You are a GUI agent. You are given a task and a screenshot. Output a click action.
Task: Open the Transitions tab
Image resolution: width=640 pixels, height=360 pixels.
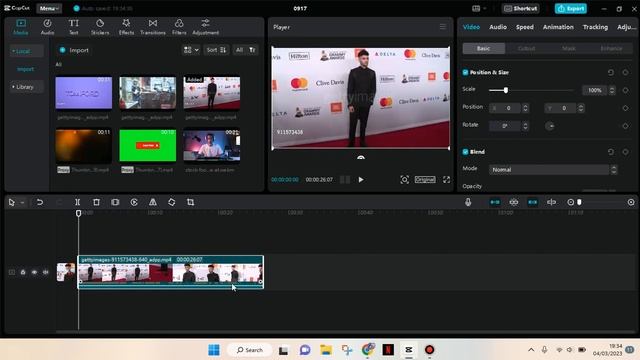click(153, 27)
